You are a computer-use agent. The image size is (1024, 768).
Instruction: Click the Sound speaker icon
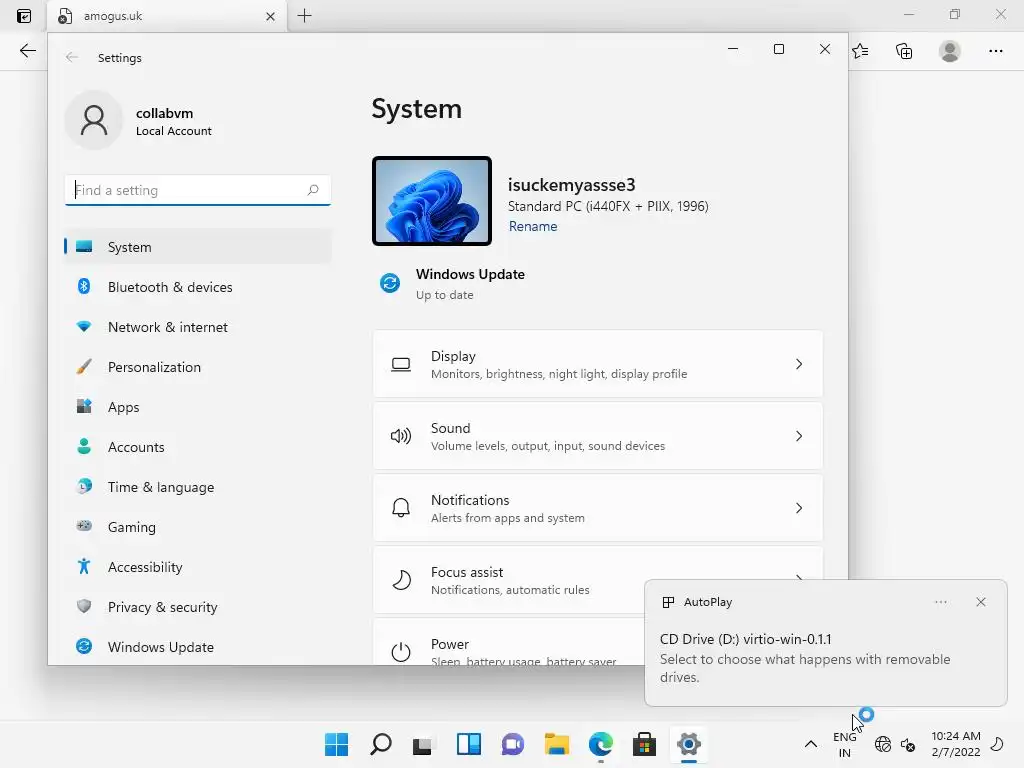(401, 436)
